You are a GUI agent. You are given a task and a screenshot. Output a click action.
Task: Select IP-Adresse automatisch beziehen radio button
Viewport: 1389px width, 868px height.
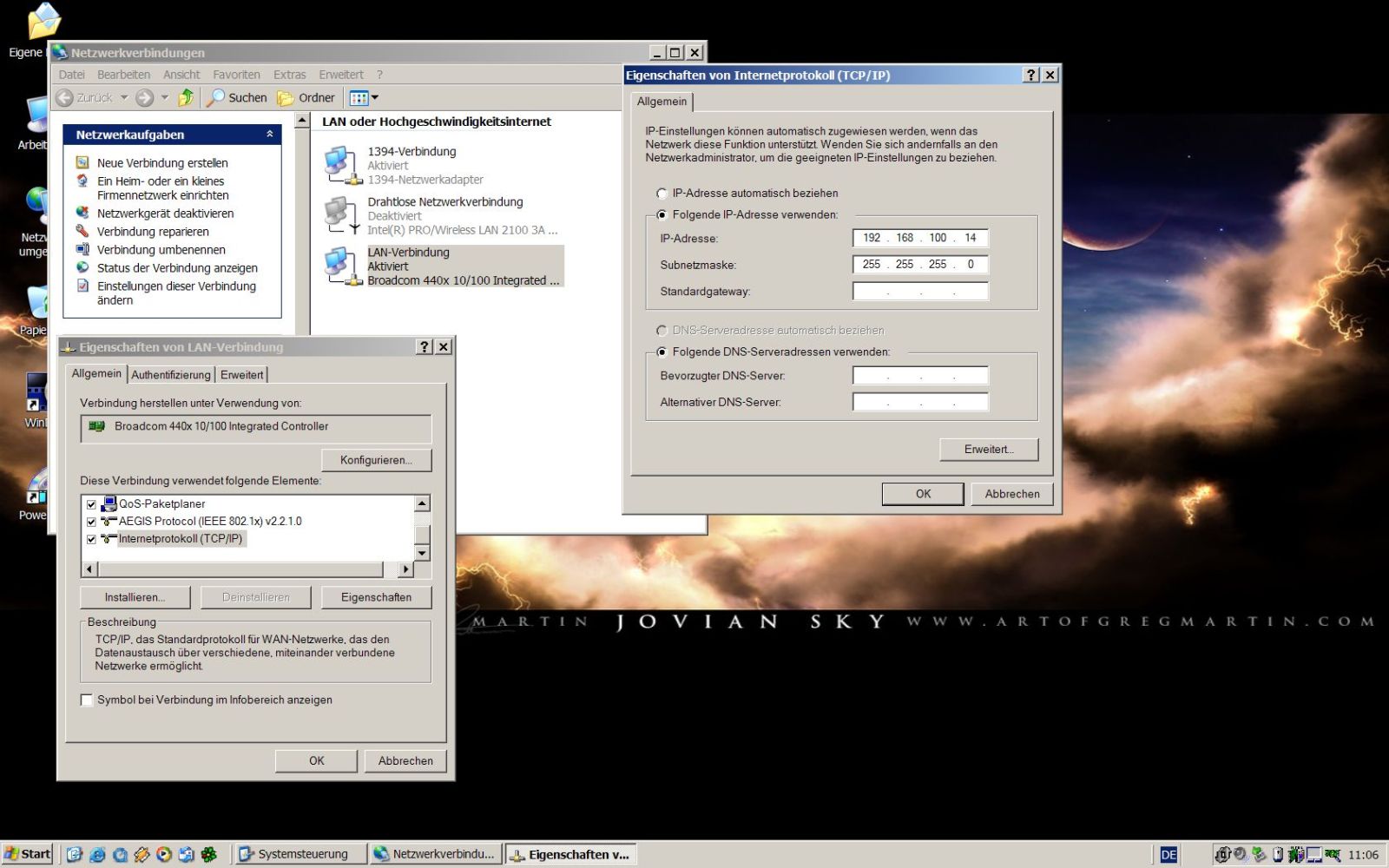pos(662,194)
